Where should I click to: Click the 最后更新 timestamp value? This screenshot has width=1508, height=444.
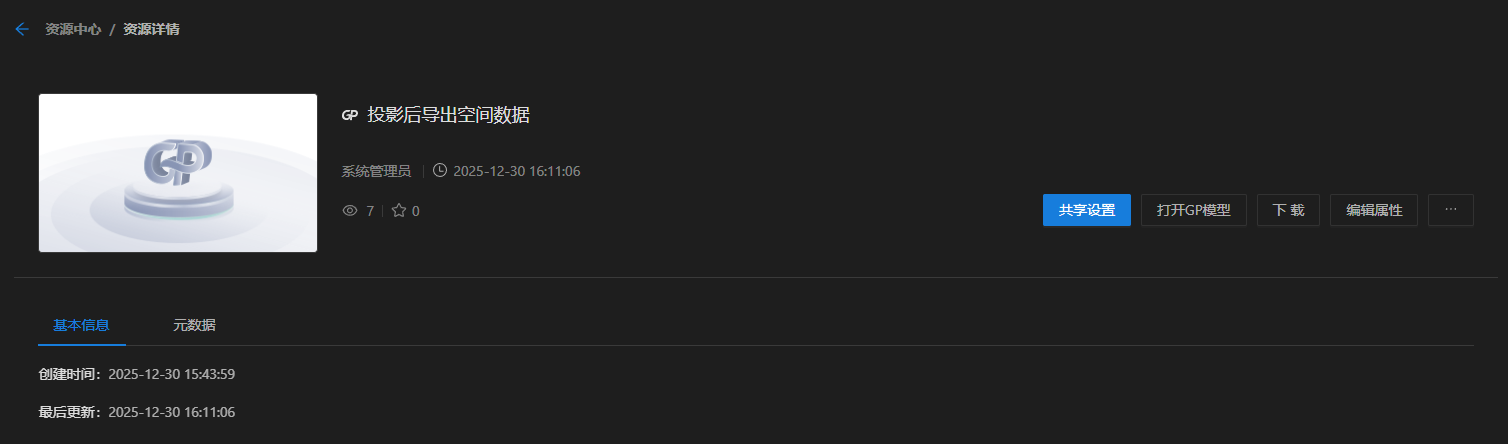coord(171,412)
